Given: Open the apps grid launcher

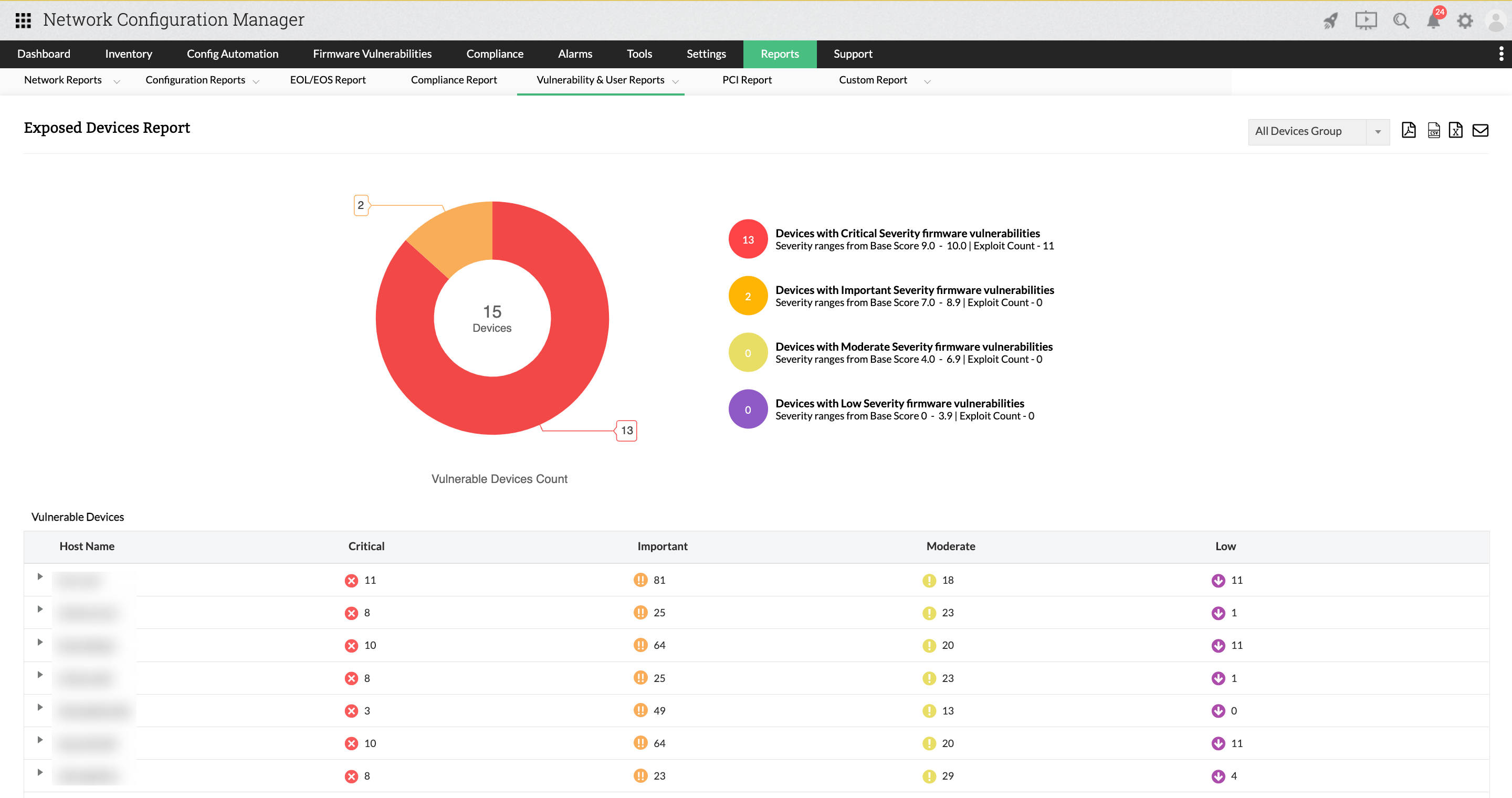Looking at the screenshot, I should coord(23,20).
